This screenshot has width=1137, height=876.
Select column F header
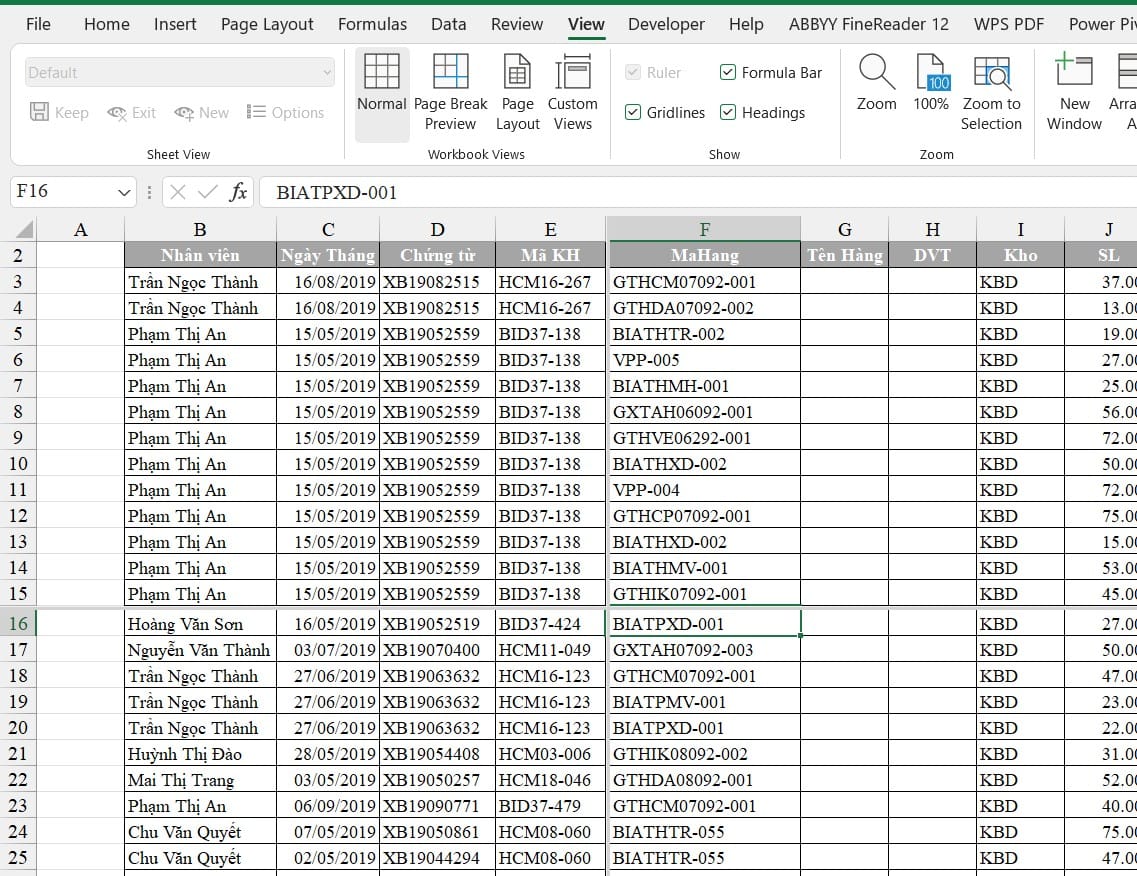click(704, 229)
